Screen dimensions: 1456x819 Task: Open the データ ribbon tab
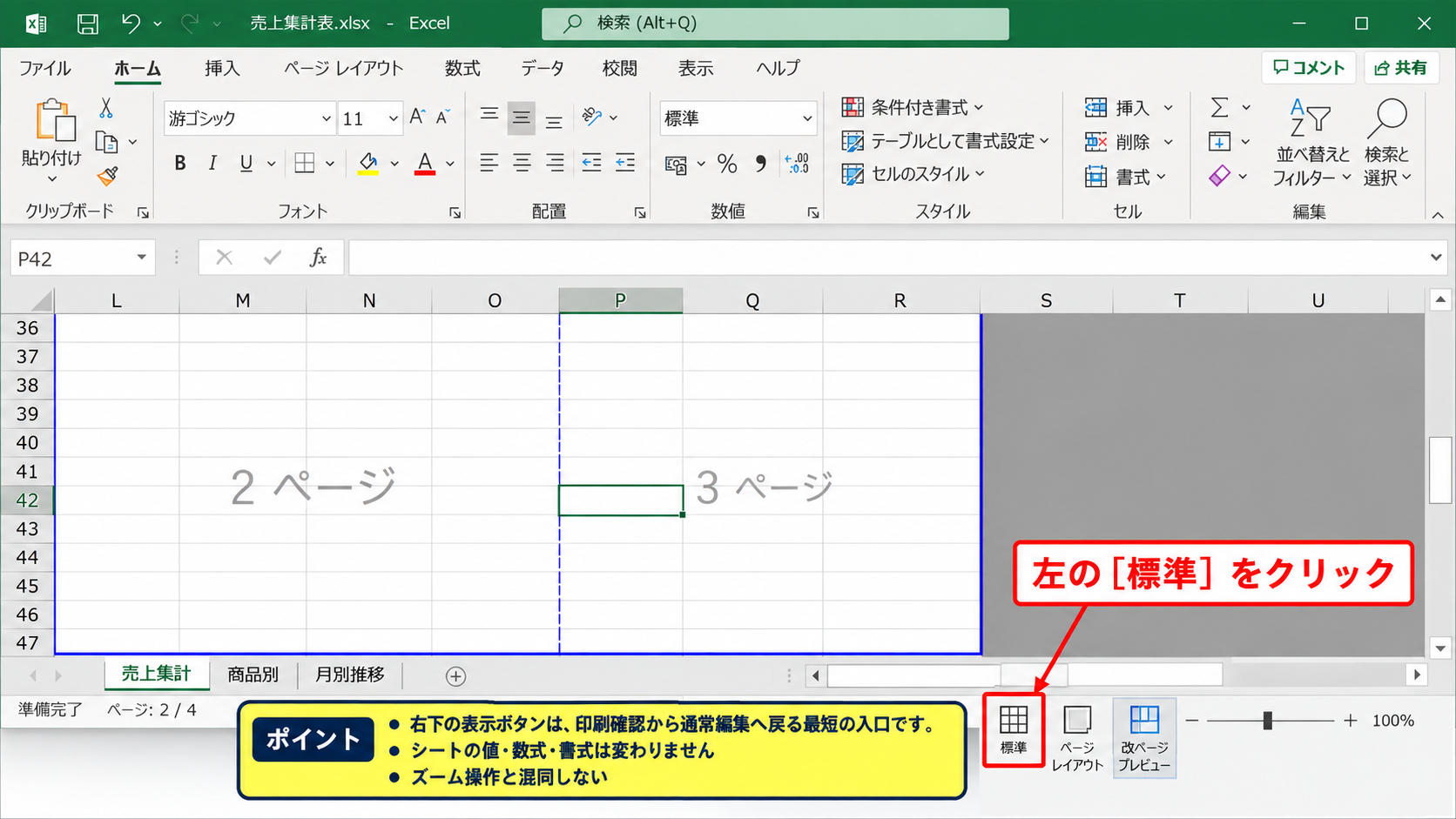tap(543, 68)
